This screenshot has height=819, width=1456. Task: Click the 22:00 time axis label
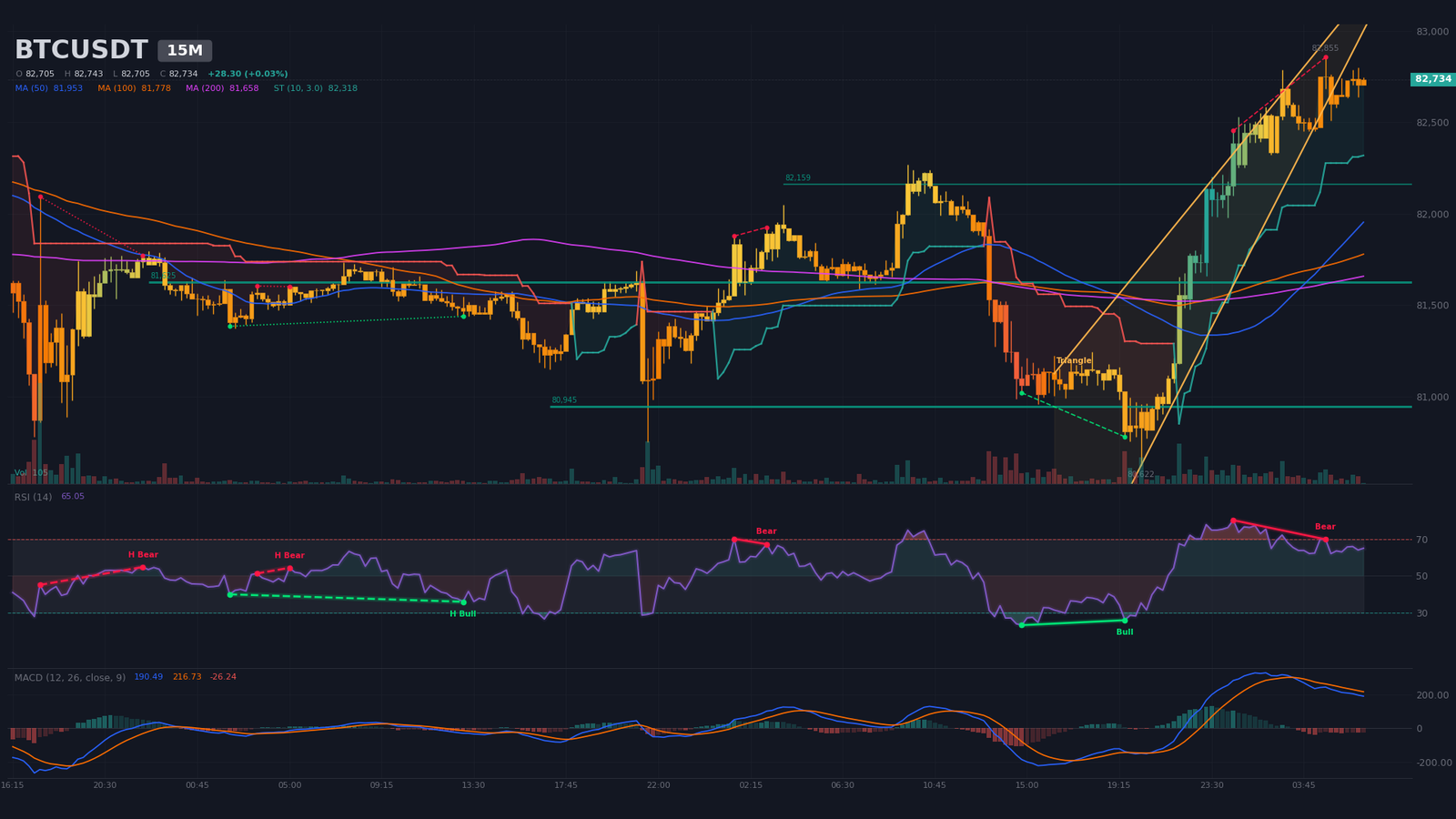[x=658, y=785]
